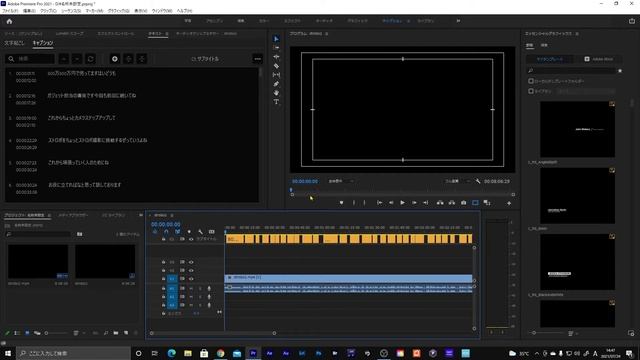Switch to エフェクトコントロール panel tab
Screen dimensions: 640x360
[116, 33]
